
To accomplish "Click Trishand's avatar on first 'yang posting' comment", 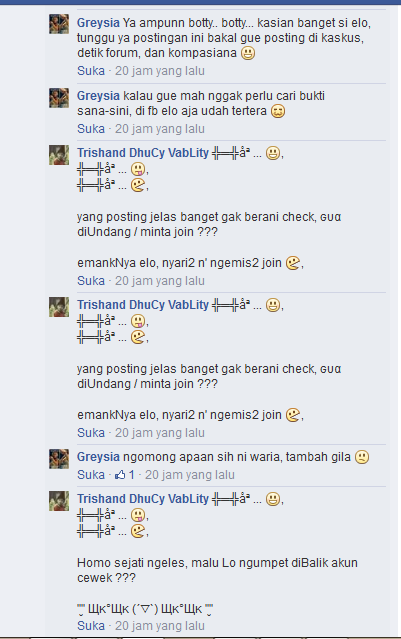I will (59, 155).
